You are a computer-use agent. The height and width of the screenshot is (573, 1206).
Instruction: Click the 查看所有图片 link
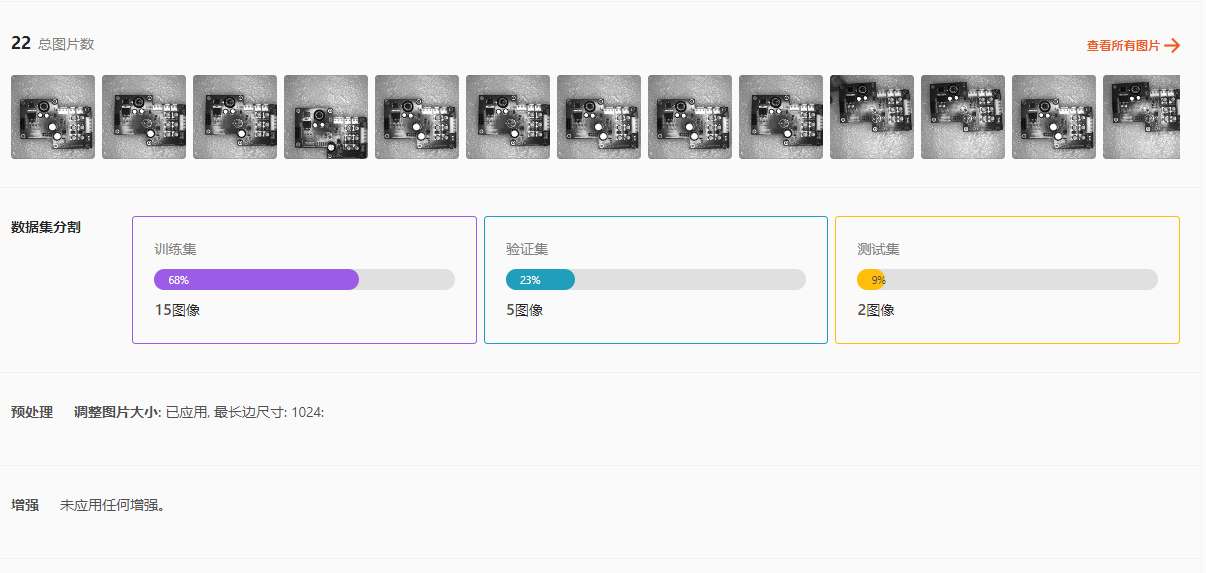pyautogui.click(x=1123, y=46)
